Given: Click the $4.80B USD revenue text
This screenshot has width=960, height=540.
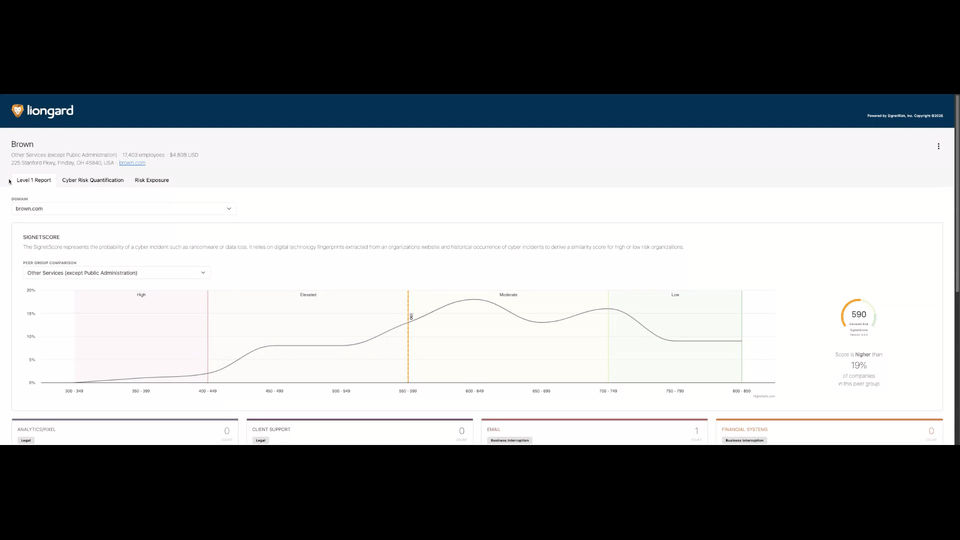Looking at the screenshot, I should coord(184,155).
